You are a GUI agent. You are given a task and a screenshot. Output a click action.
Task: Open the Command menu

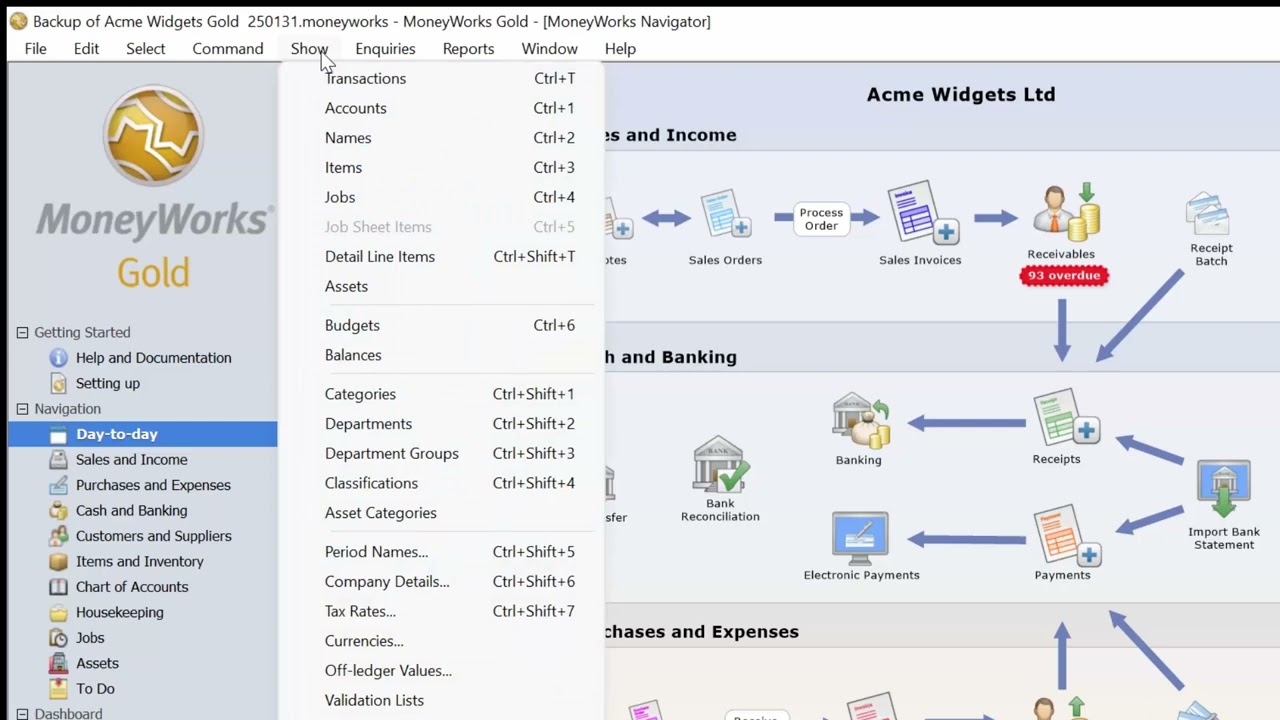[x=228, y=49]
